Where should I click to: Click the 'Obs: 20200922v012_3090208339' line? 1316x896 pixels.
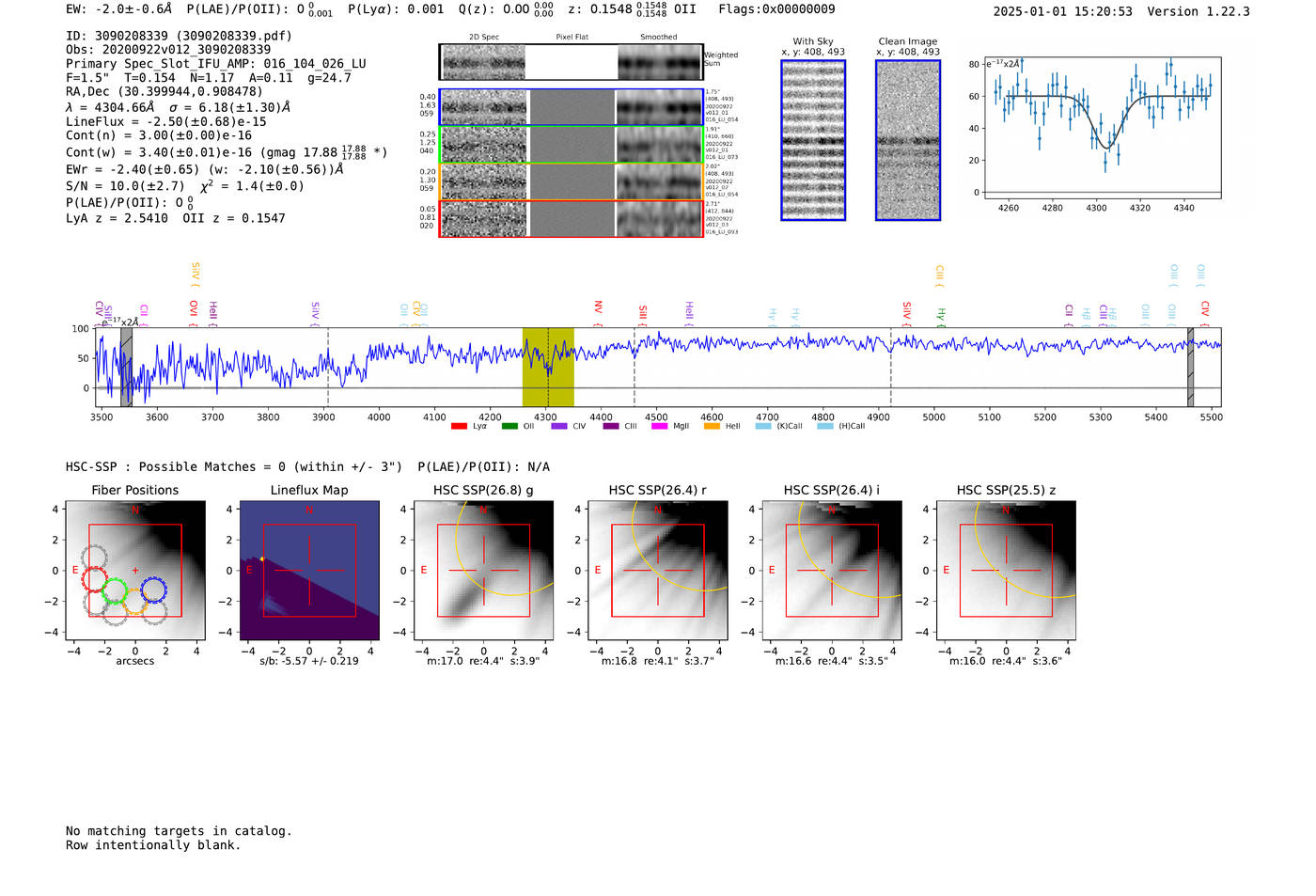click(x=168, y=49)
